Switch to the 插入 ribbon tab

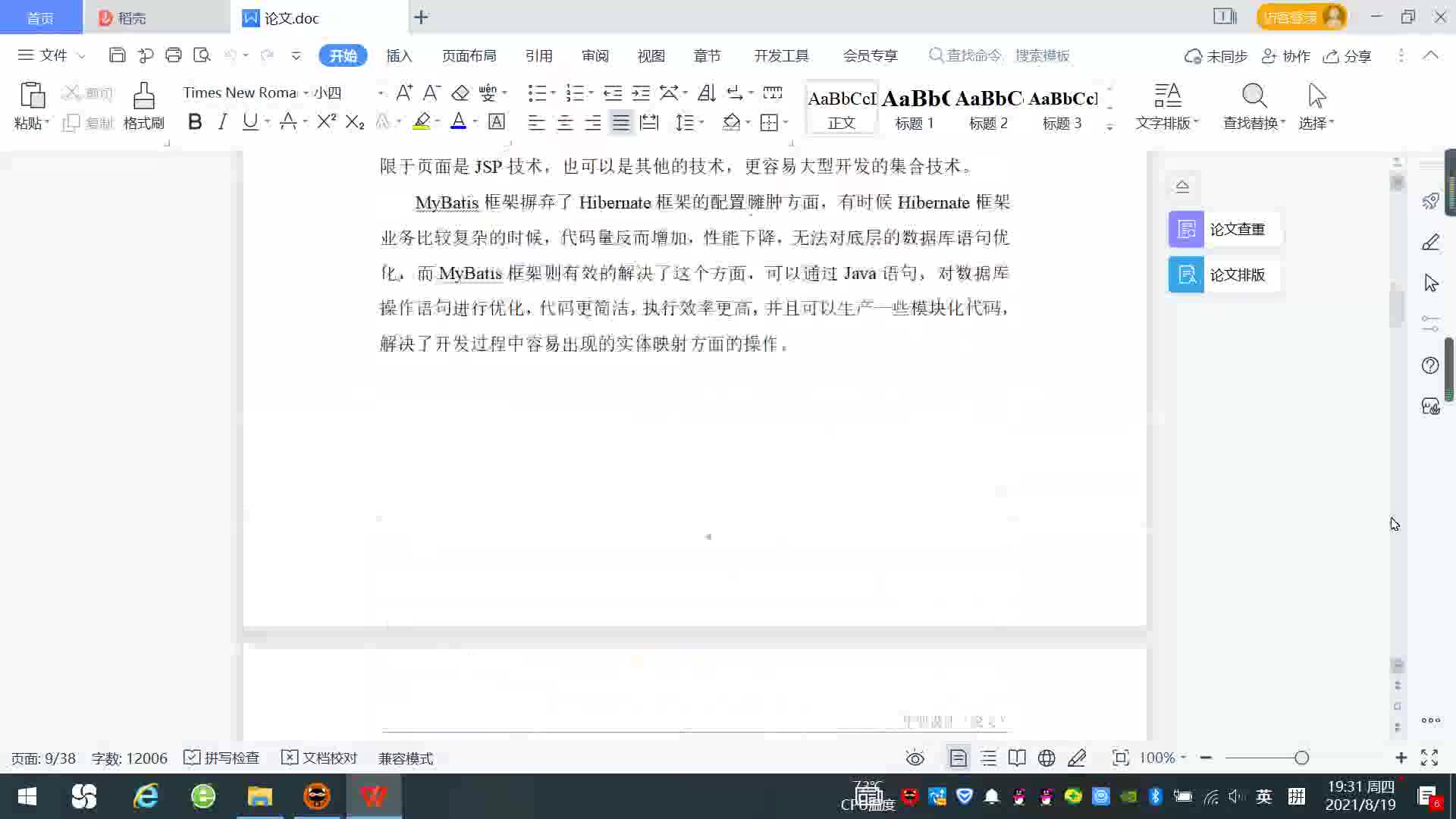pos(399,55)
